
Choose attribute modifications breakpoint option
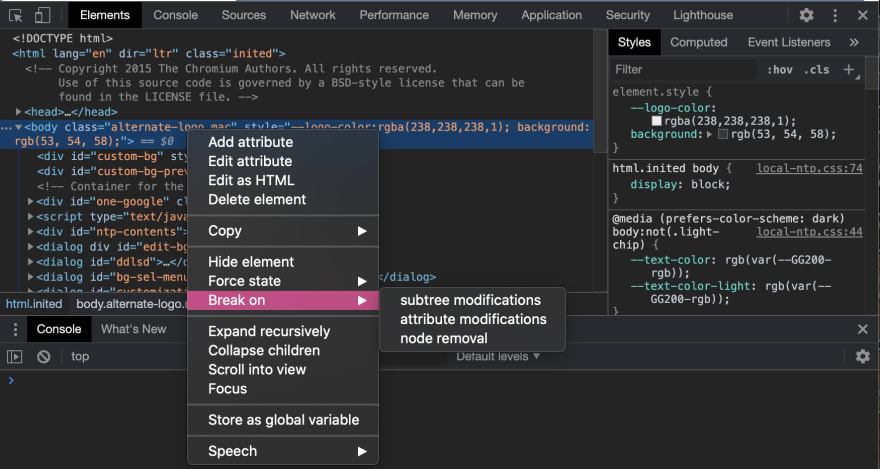pos(473,319)
